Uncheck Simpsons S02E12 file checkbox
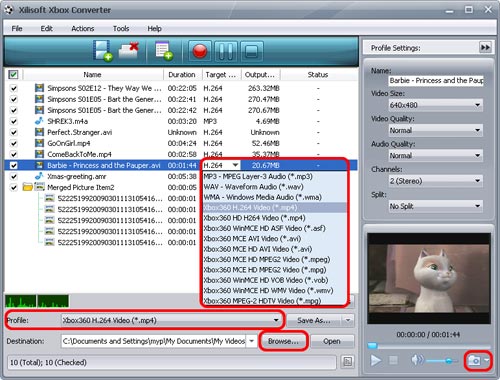Image resolution: width=500 pixels, height=380 pixels. point(14,88)
